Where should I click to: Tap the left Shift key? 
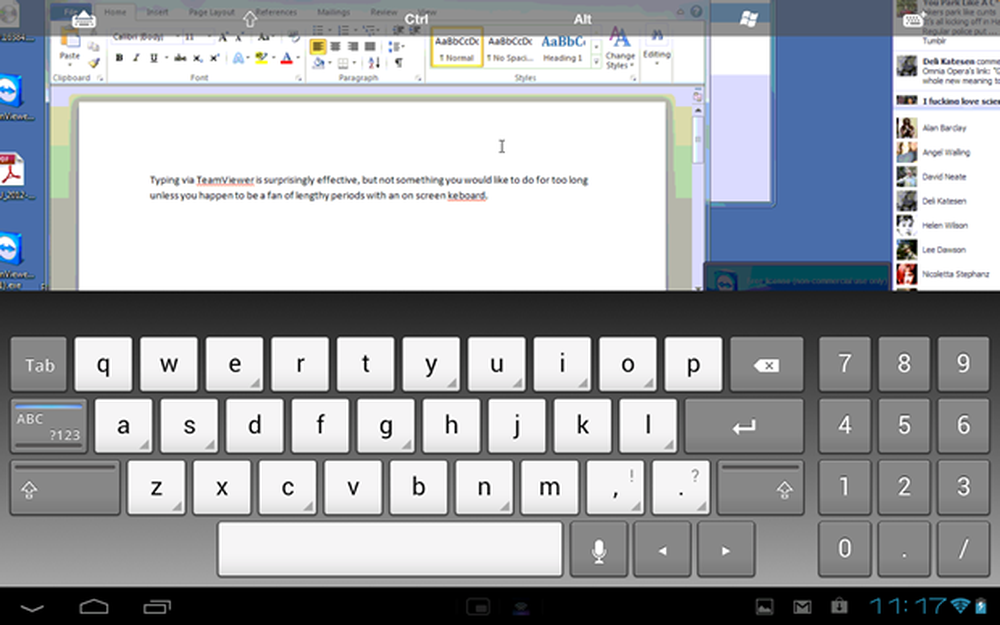65,488
